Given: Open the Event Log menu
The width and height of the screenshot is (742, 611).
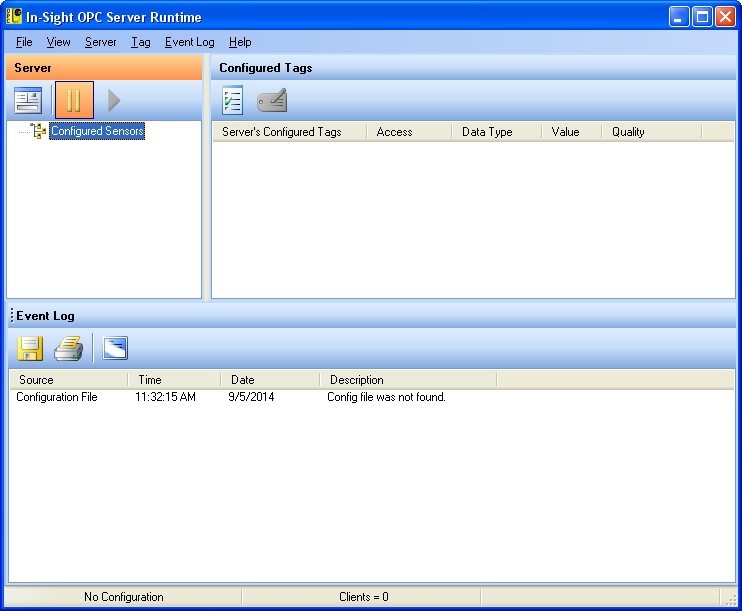Looking at the screenshot, I should [189, 42].
